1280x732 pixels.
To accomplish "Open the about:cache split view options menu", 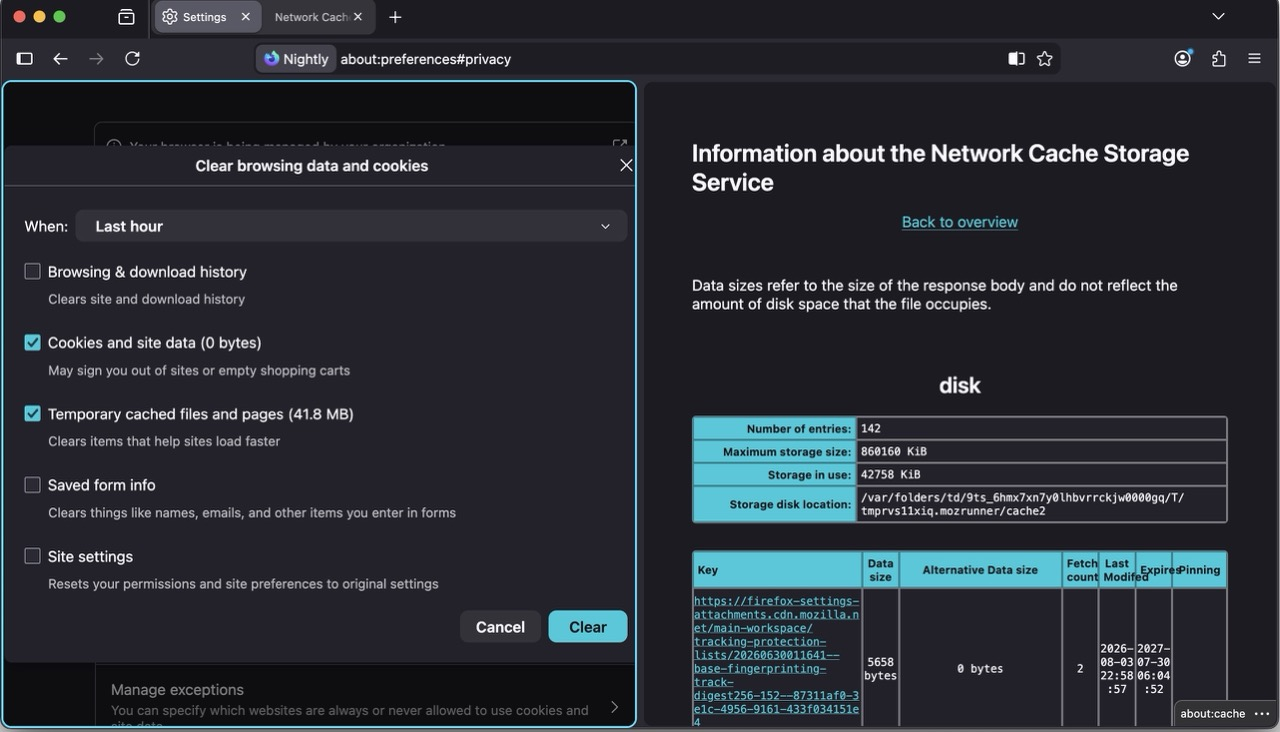I will click(x=1262, y=713).
